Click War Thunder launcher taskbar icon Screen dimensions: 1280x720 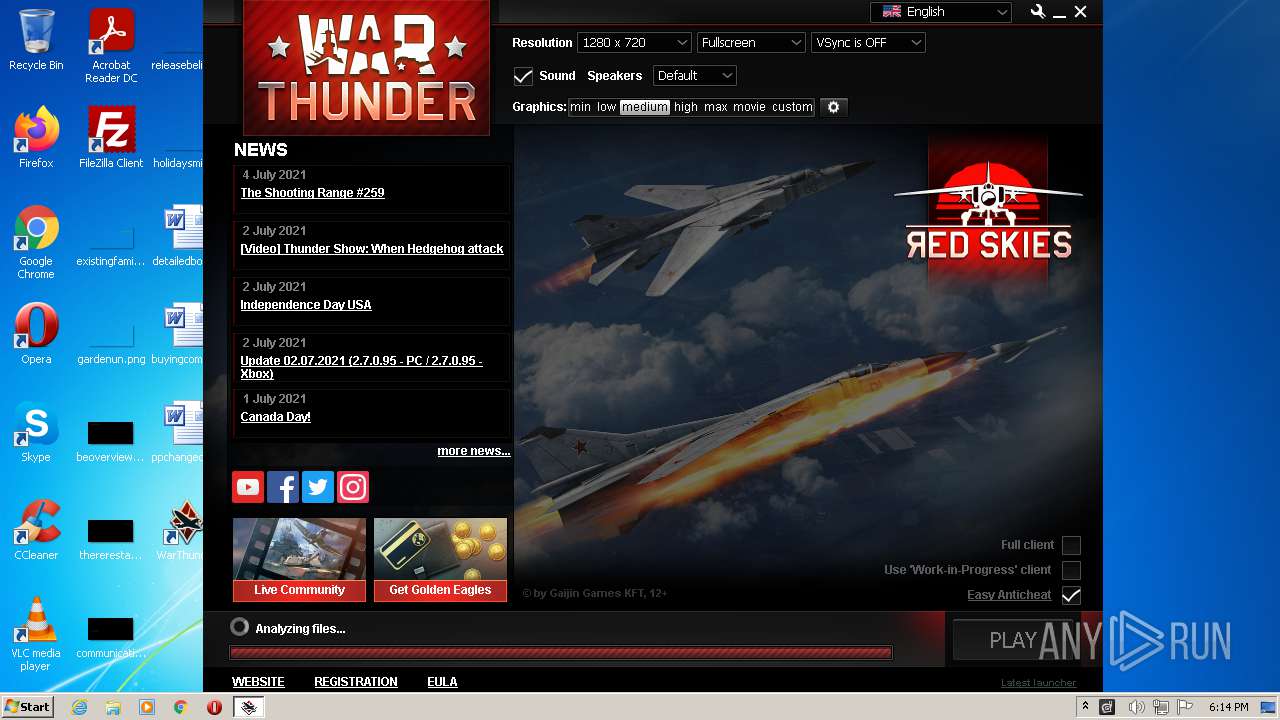point(249,707)
